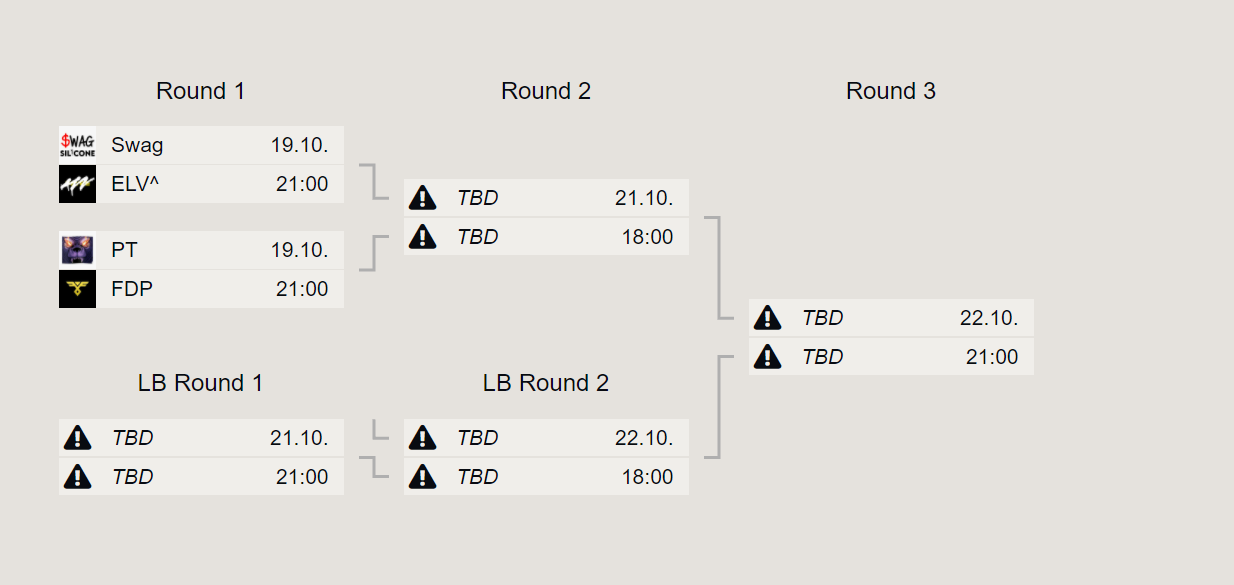The height and width of the screenshot is (585, 1234).
Task: Click the FDP team logo
Action: (x=77, y=289)
